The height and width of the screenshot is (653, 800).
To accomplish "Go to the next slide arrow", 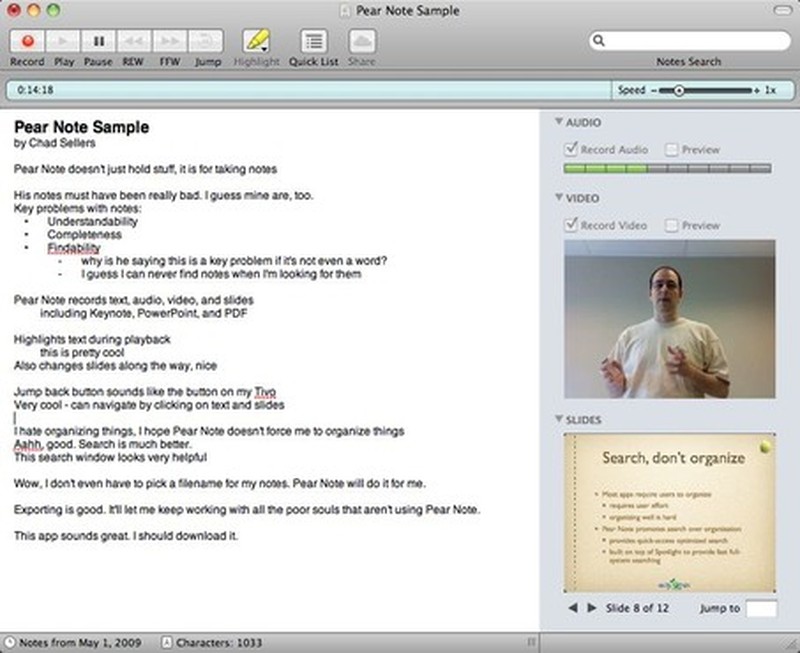I will click(591, 608).
